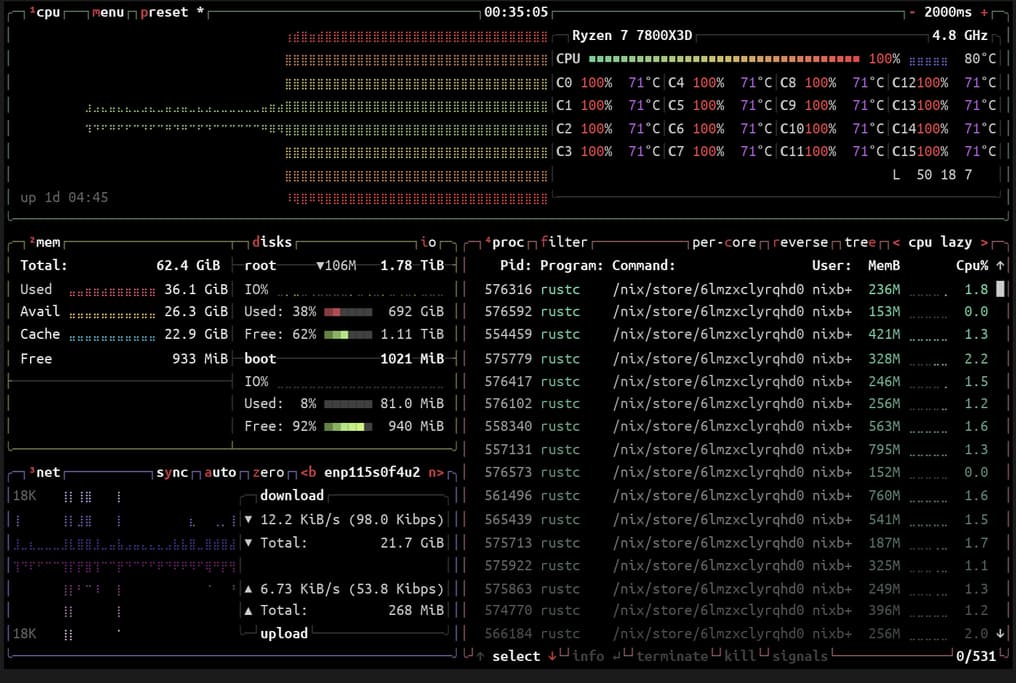The width and height of the screenshot is (1016, 683).
Task: Click the down arrow after select
Action: [x=552, y=656]
